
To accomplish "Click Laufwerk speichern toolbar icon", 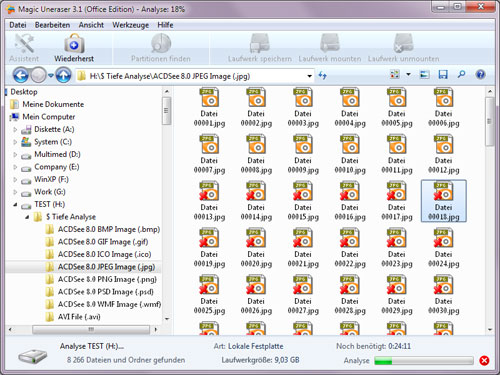I will click(260, 48).
